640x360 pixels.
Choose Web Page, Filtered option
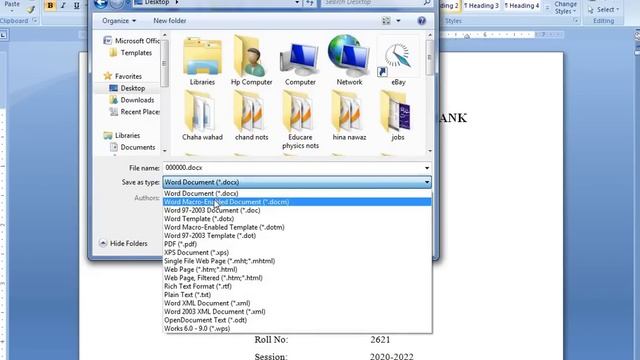(297, 278)
